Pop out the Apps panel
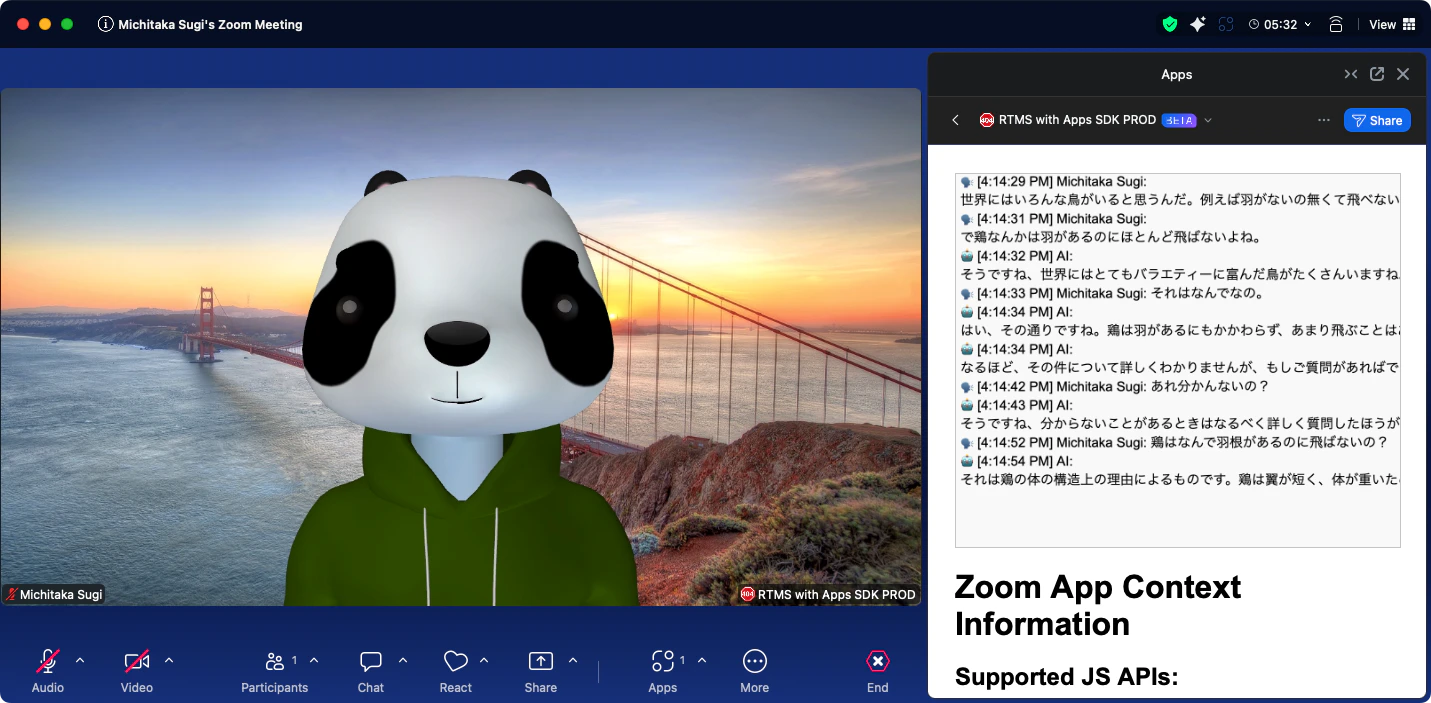The height and width of the screenshot is (703, 1431). click(x=1377, y=74)
